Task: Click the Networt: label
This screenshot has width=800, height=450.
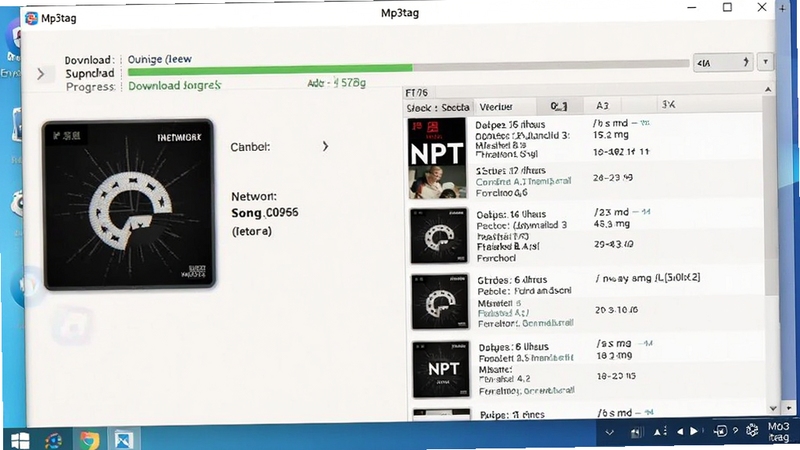Action: [254, 196]
